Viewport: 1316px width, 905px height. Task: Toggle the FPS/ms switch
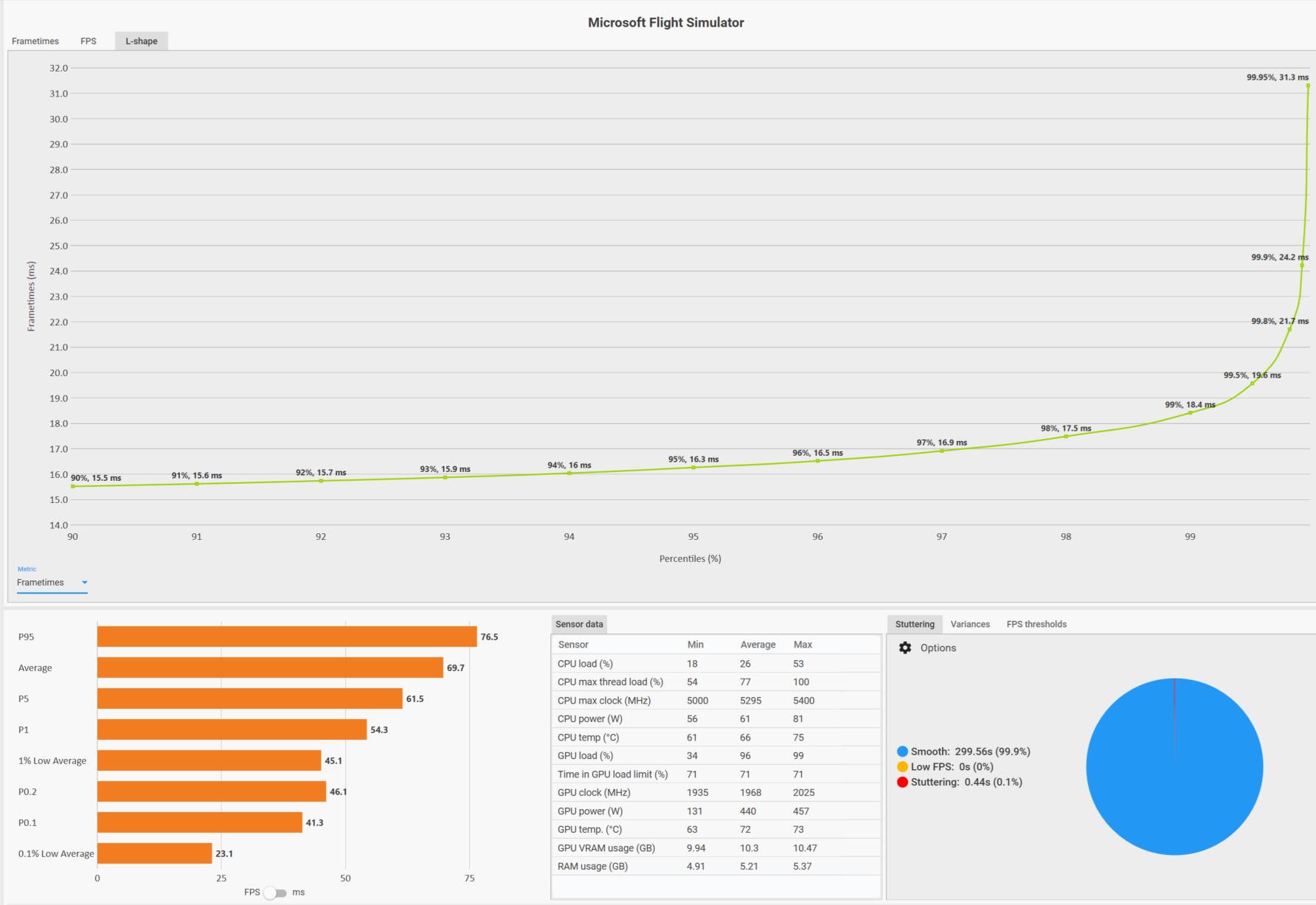[x=275, y=892]
